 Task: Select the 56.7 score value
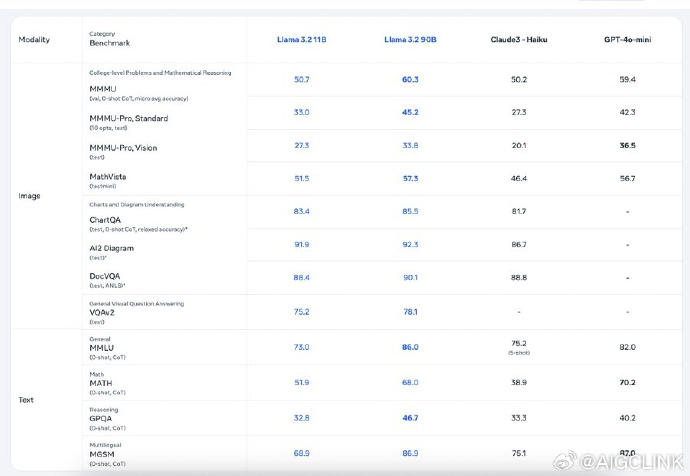pyautogui.click(x=628, y=178)
